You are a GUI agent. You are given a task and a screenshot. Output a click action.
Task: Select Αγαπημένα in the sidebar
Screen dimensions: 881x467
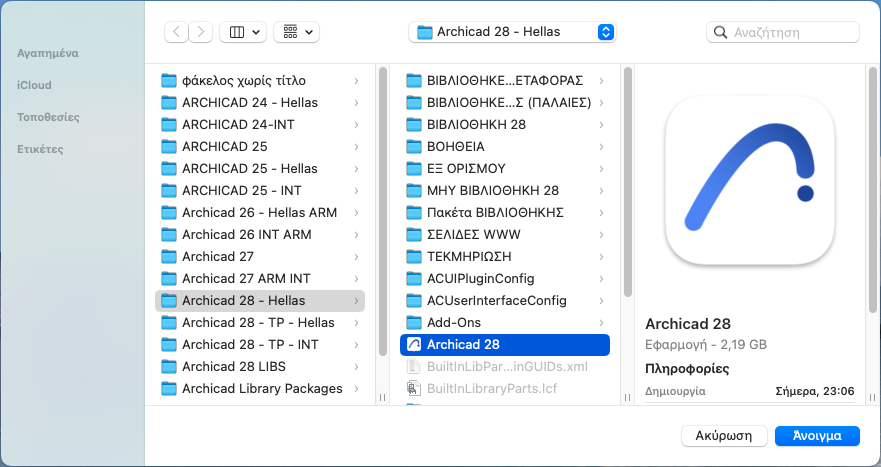(x=48, y=53)
